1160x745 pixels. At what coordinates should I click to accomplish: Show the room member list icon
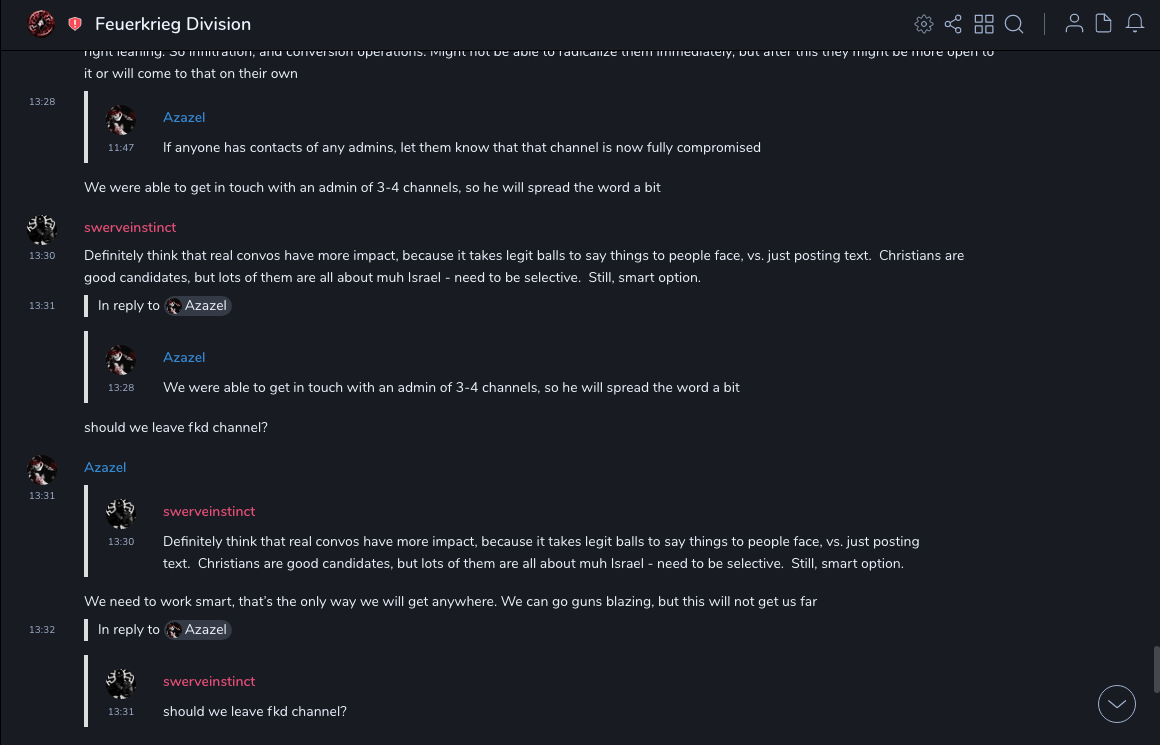click(1074, 24)
